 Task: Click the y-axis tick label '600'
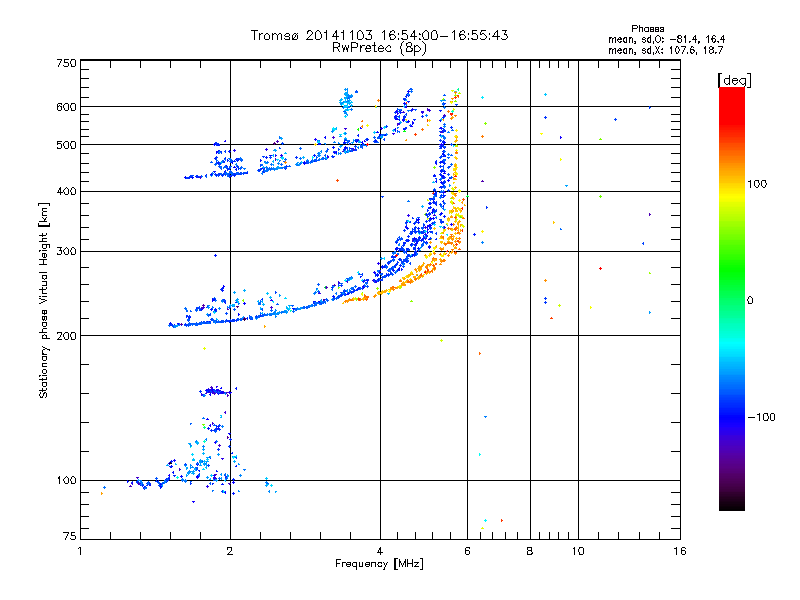[66, 107]
